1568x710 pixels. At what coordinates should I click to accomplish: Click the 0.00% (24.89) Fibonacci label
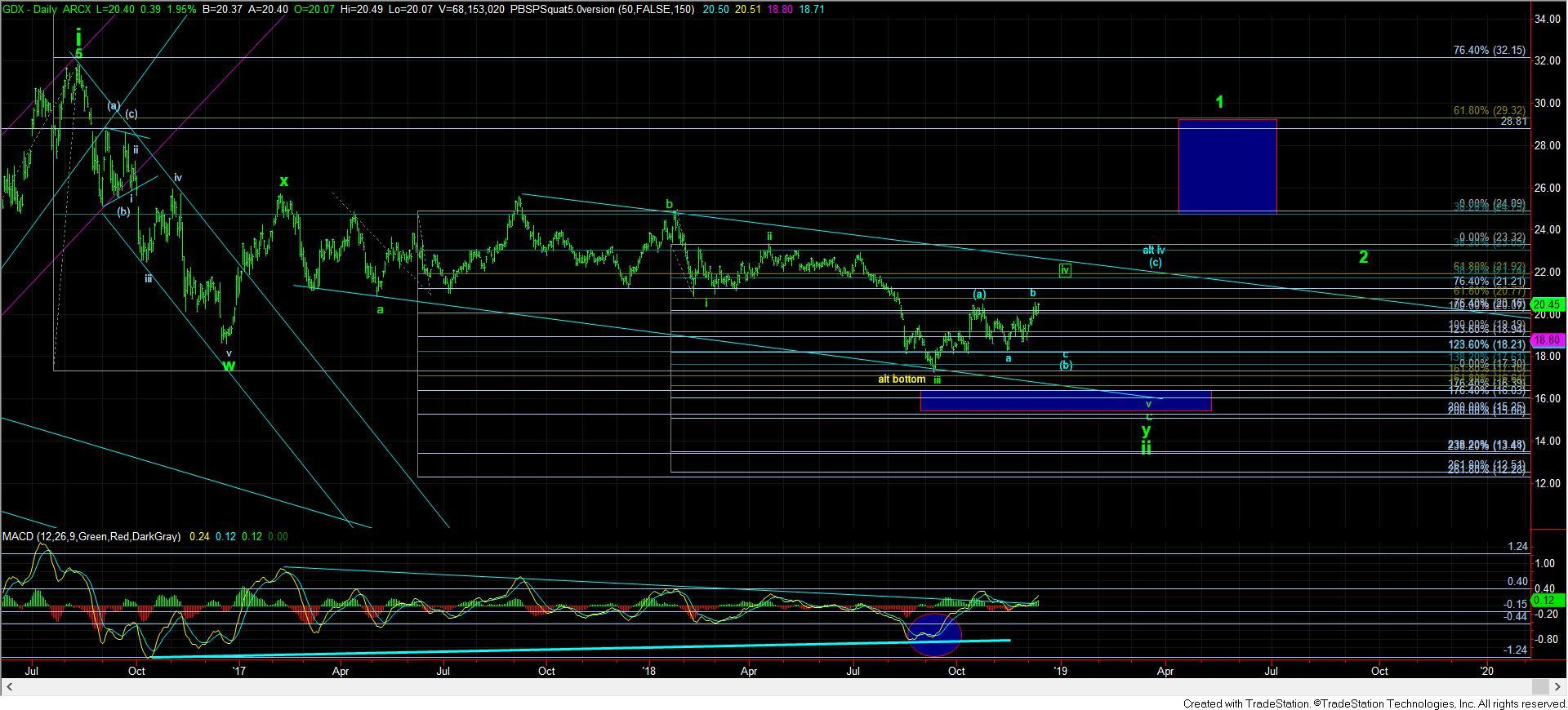[1493, 203]
